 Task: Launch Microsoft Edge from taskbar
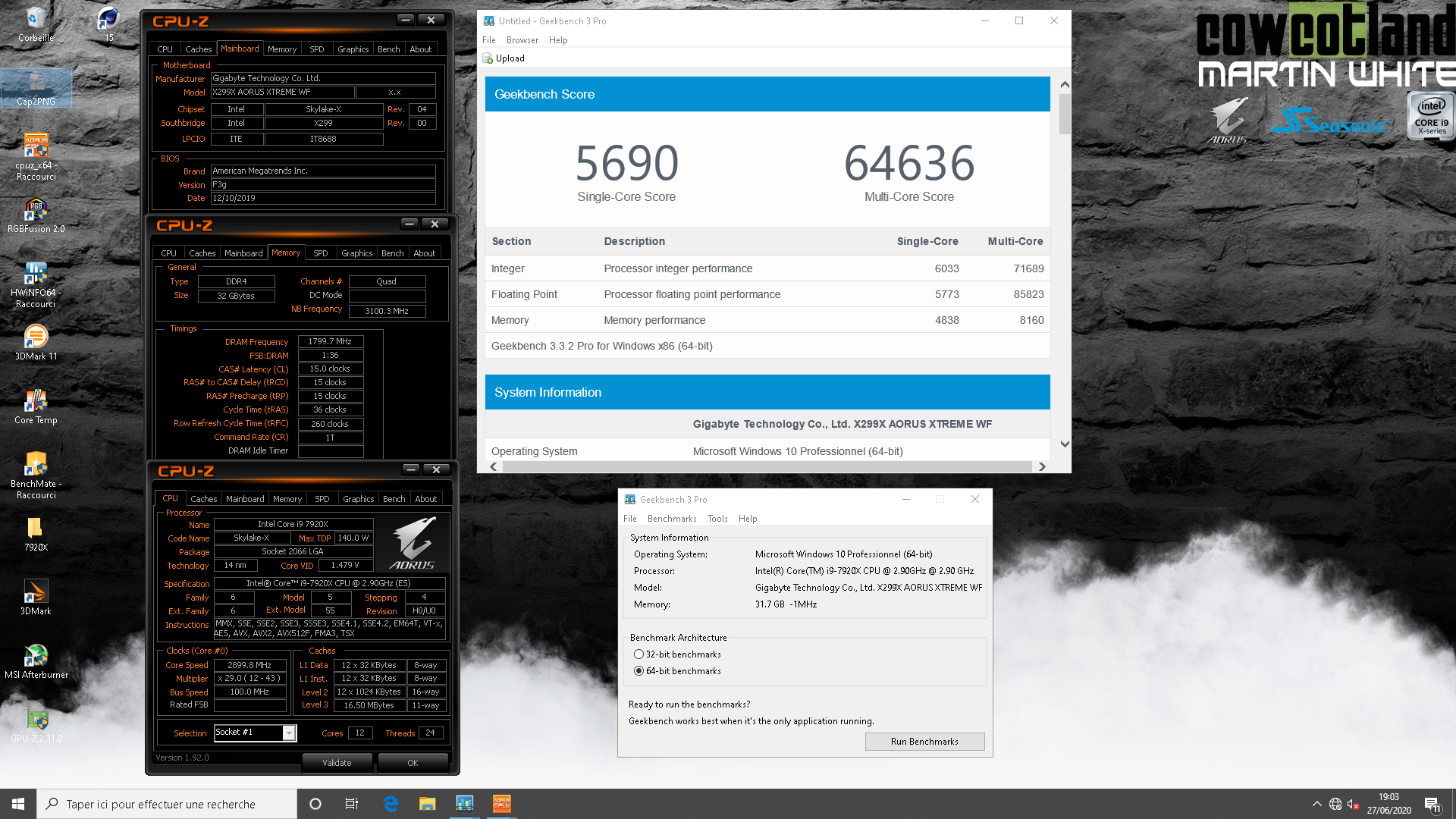point(391,804)
